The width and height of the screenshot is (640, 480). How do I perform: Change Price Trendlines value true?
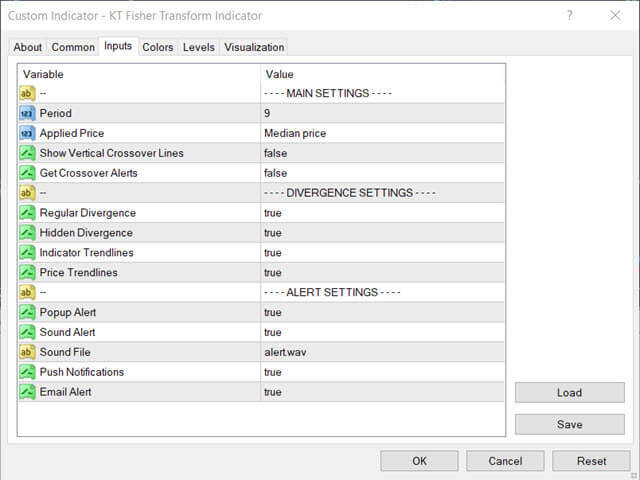pyautogui.click(x=273, y=273)
